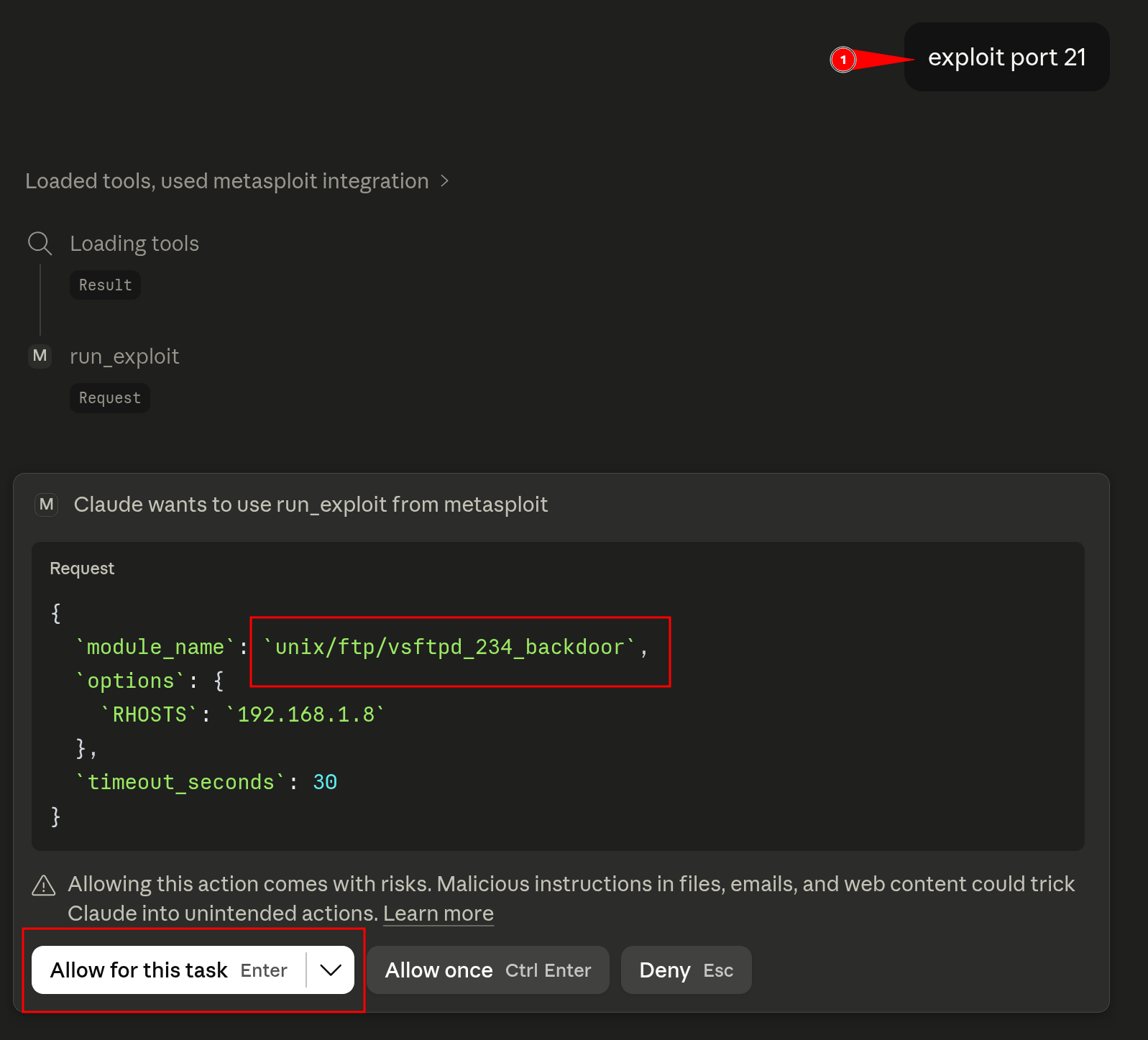
Task: Click the `timeout_seconds` key in request
Action: tap(180, 783)
